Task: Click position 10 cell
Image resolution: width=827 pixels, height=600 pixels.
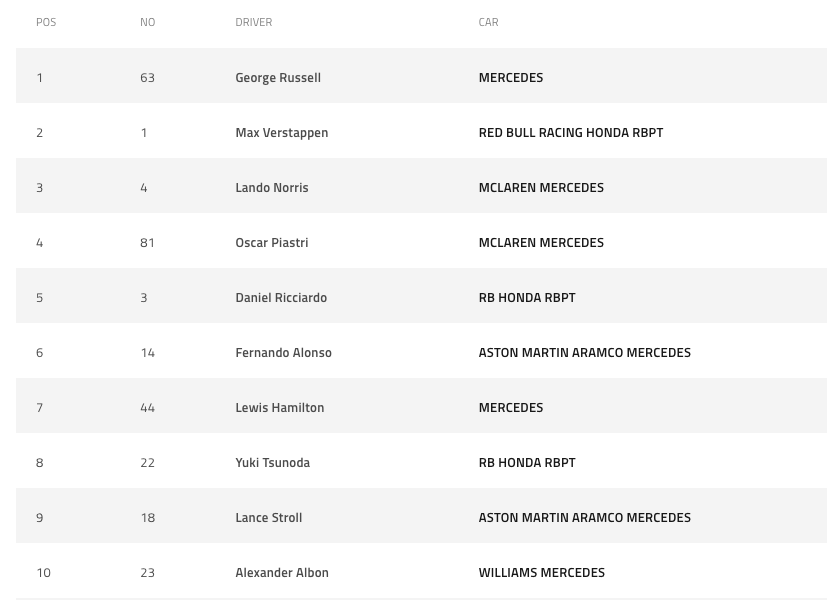Action: click(x=43, y=572)
